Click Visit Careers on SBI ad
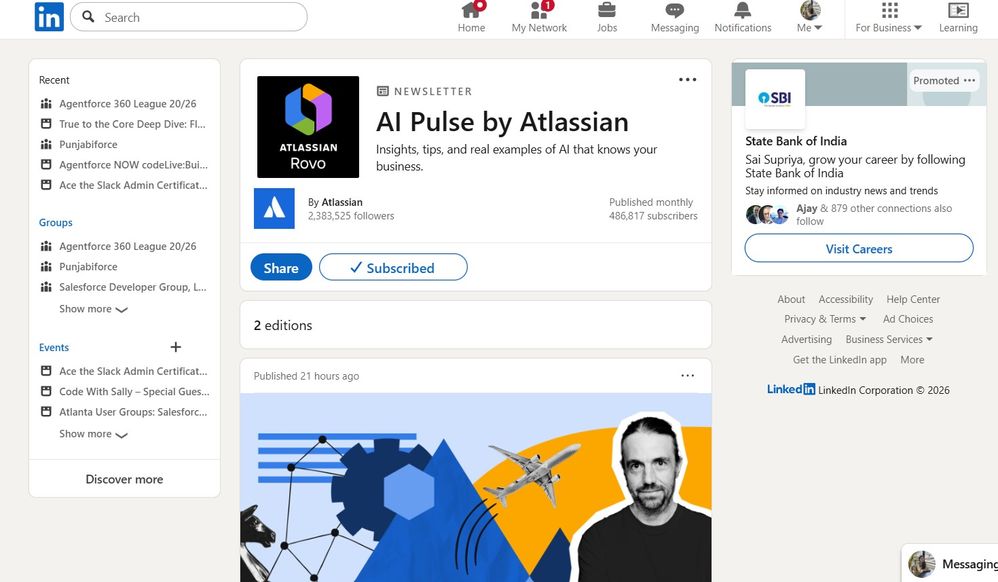 (859, 248)
